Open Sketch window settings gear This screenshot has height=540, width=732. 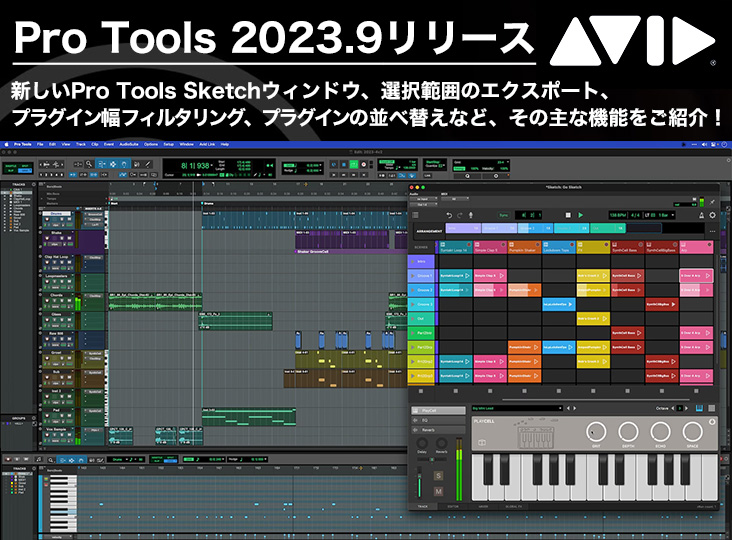(x=712, y=215)
